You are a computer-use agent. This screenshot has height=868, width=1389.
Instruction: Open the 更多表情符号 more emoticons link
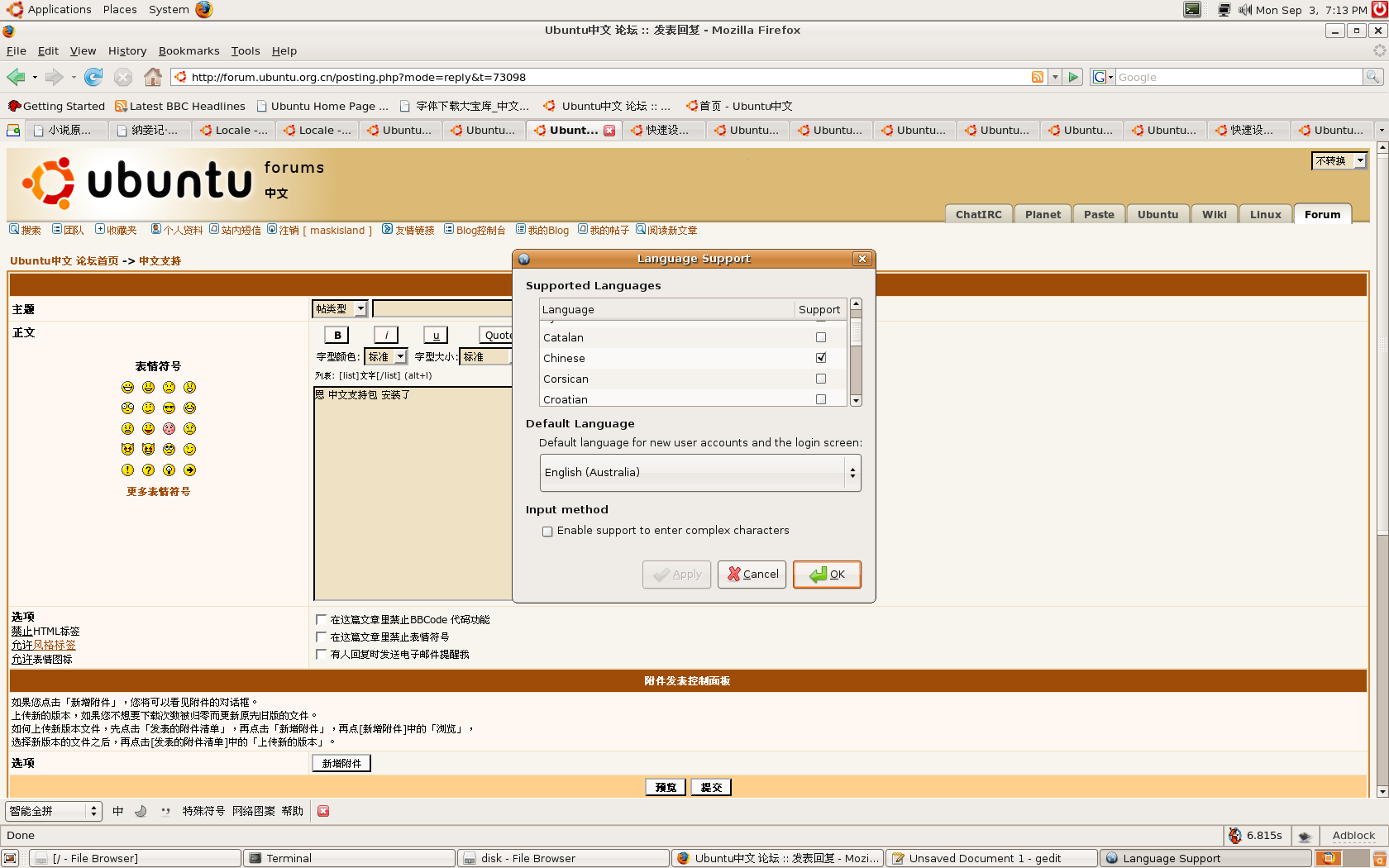(158, 491)
